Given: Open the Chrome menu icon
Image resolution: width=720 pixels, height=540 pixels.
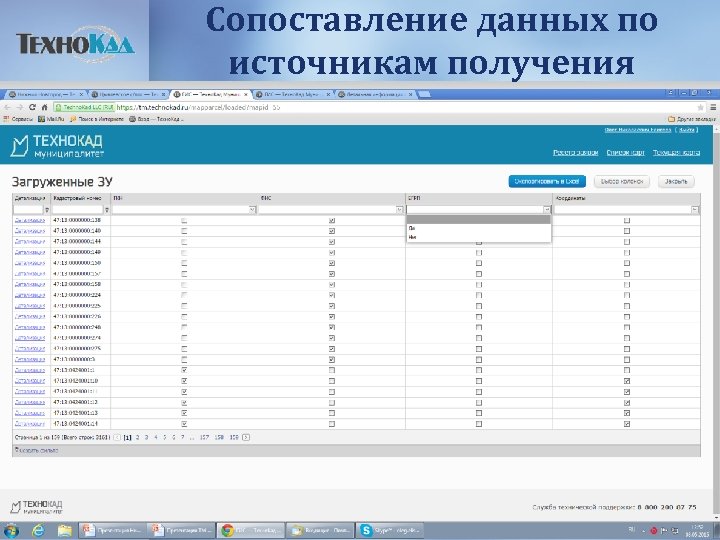Looking at the screenshot, I should [713, 107].
